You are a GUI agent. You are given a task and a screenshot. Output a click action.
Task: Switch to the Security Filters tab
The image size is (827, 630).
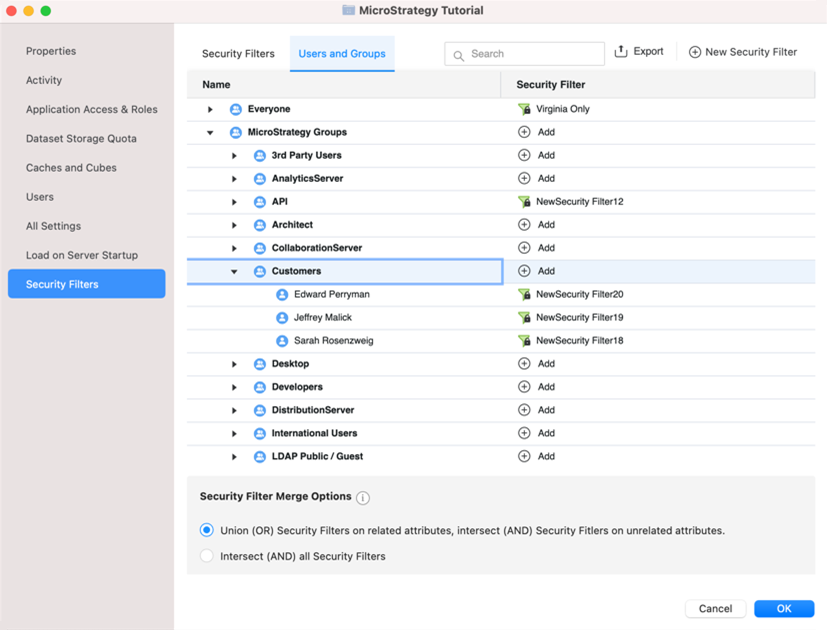(238, 54)
